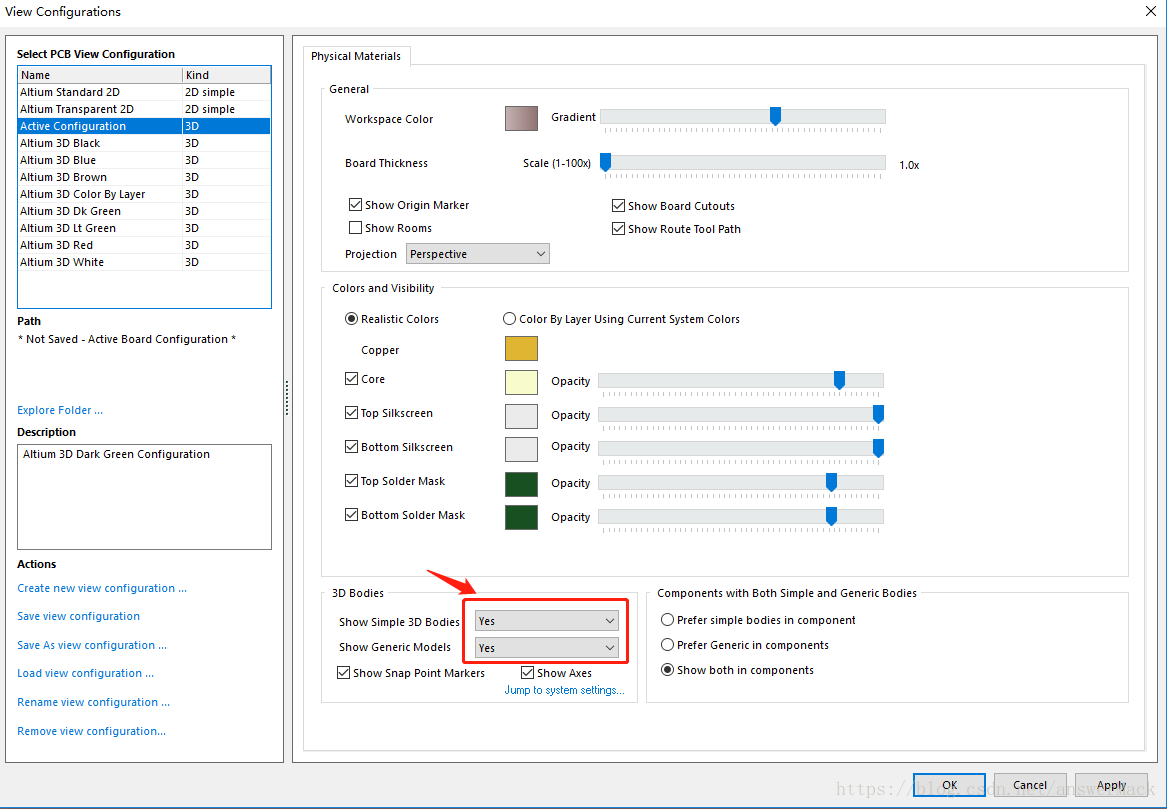The image size is (1167, 809).
Task: Click the Bottom Silkscreen color swatch
Action: coord(521,448)
